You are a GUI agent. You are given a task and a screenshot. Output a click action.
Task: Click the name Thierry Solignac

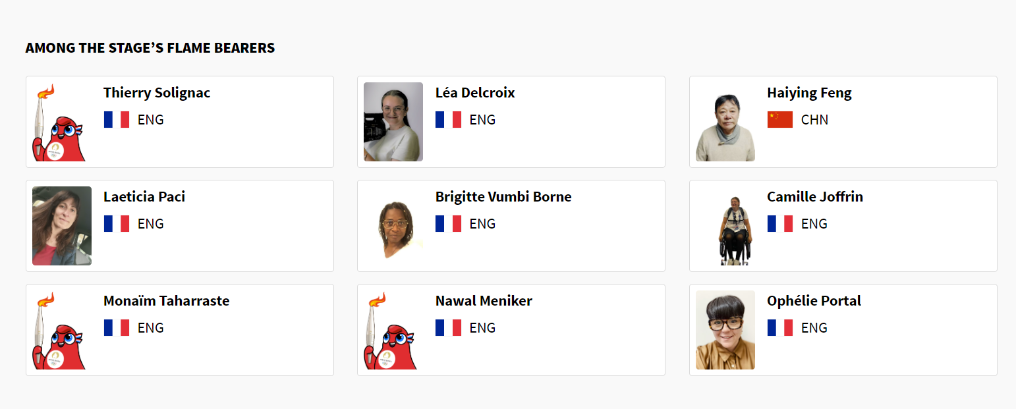(157, 93)
